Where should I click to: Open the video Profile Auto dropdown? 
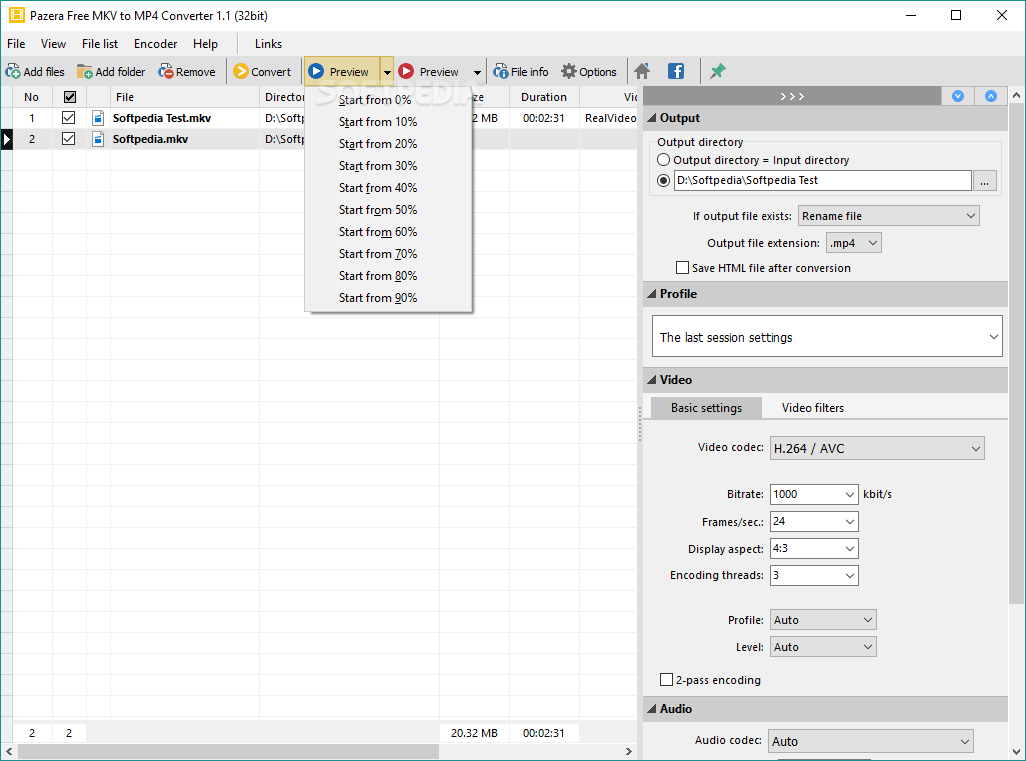[823, 620]
